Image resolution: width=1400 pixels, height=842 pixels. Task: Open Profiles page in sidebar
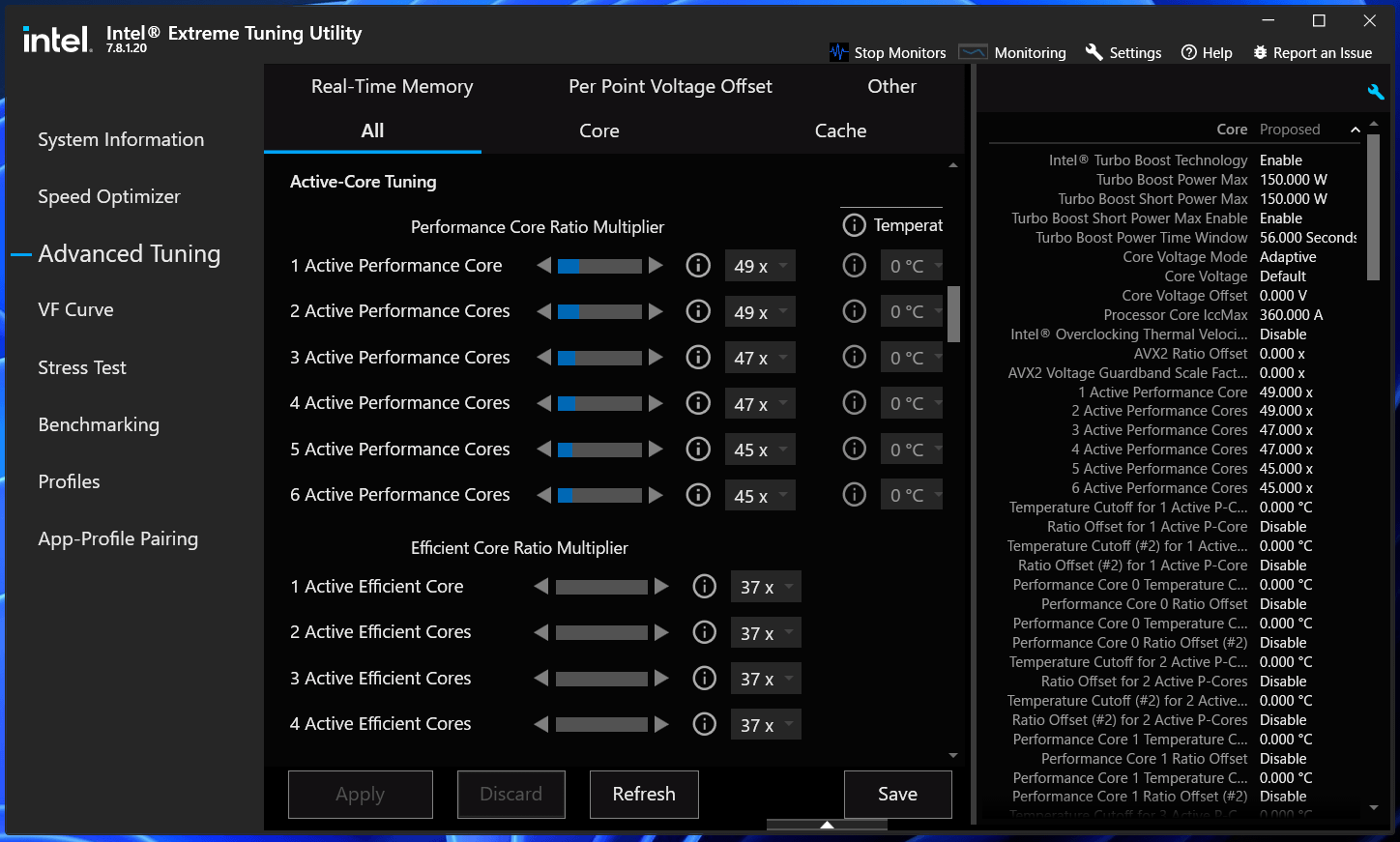[x=69, y=481]
